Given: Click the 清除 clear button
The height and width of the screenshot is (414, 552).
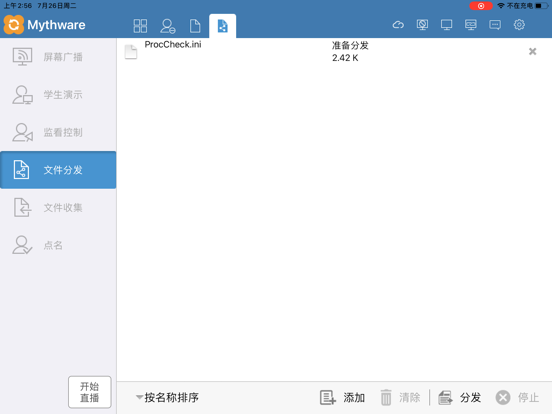Looking at the screenshot, I should click(x=400, y=397).
